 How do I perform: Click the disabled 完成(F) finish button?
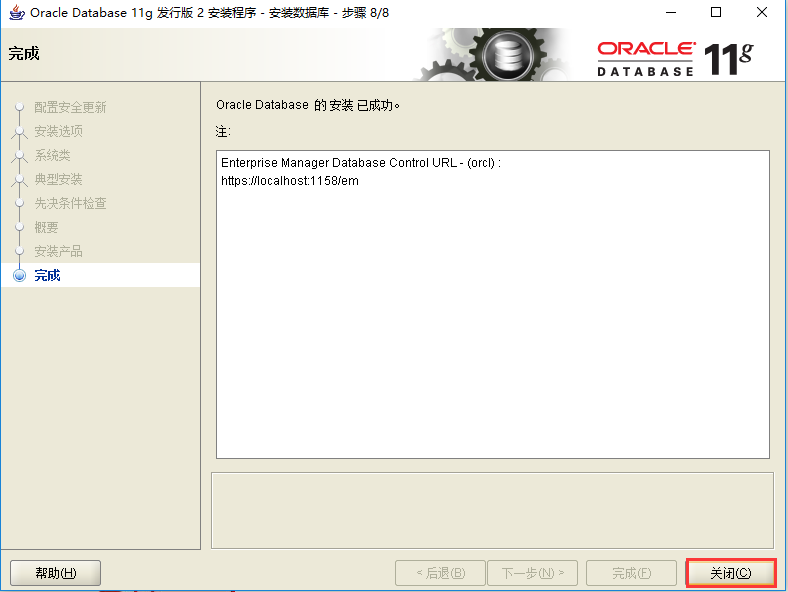(631, 573)
